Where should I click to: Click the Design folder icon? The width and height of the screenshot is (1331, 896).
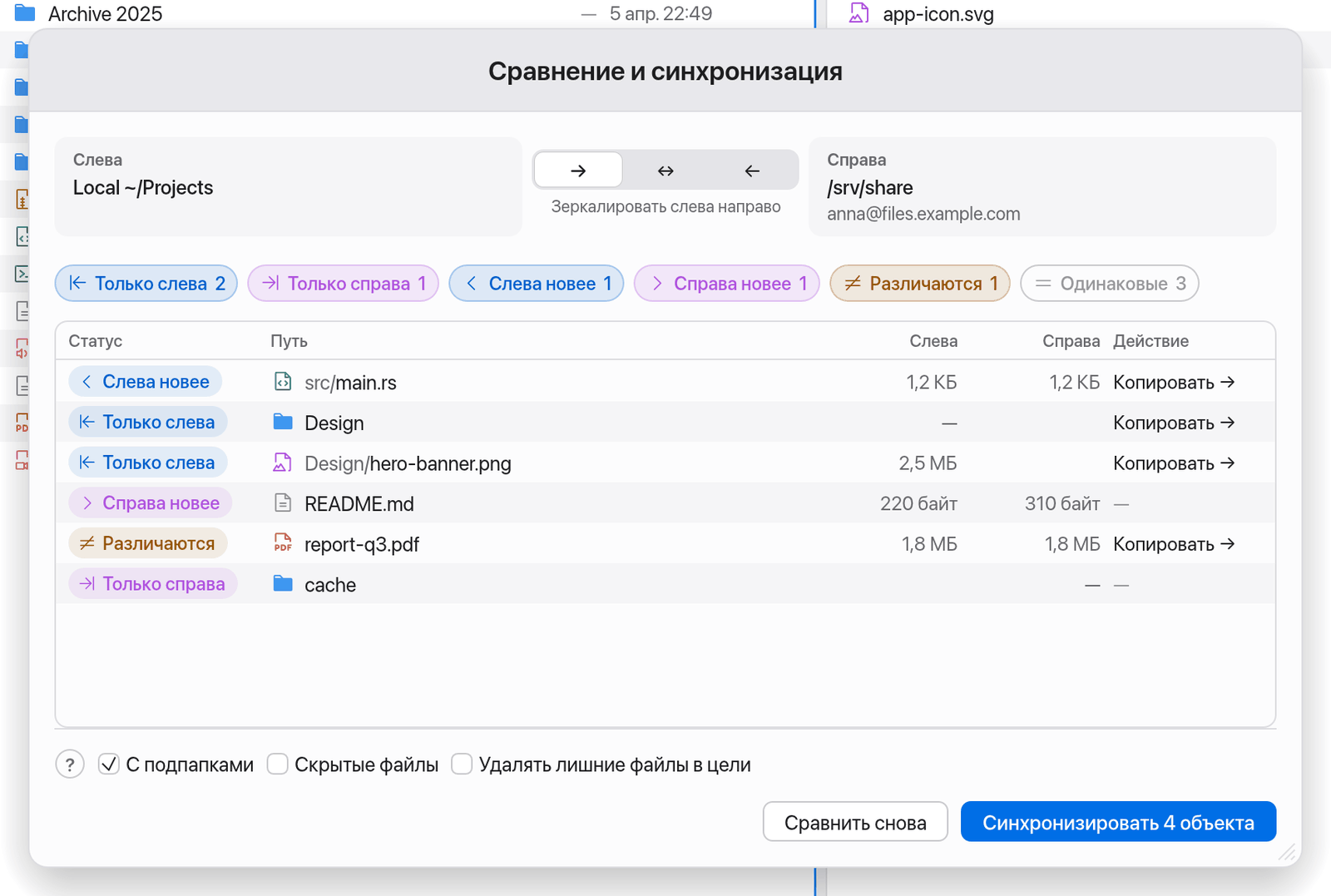pyautogui.click(x=283, y=422)
